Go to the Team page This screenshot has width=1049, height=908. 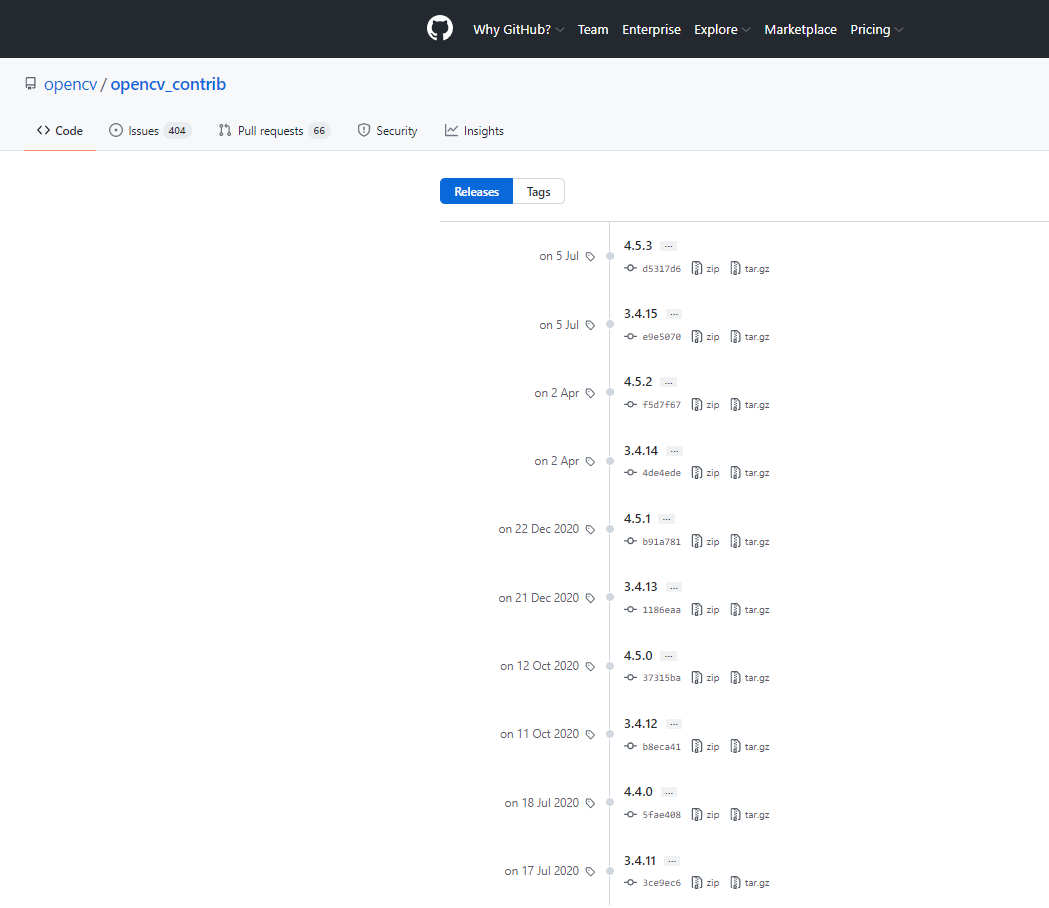pyautogui.click(x=593, y=29)
